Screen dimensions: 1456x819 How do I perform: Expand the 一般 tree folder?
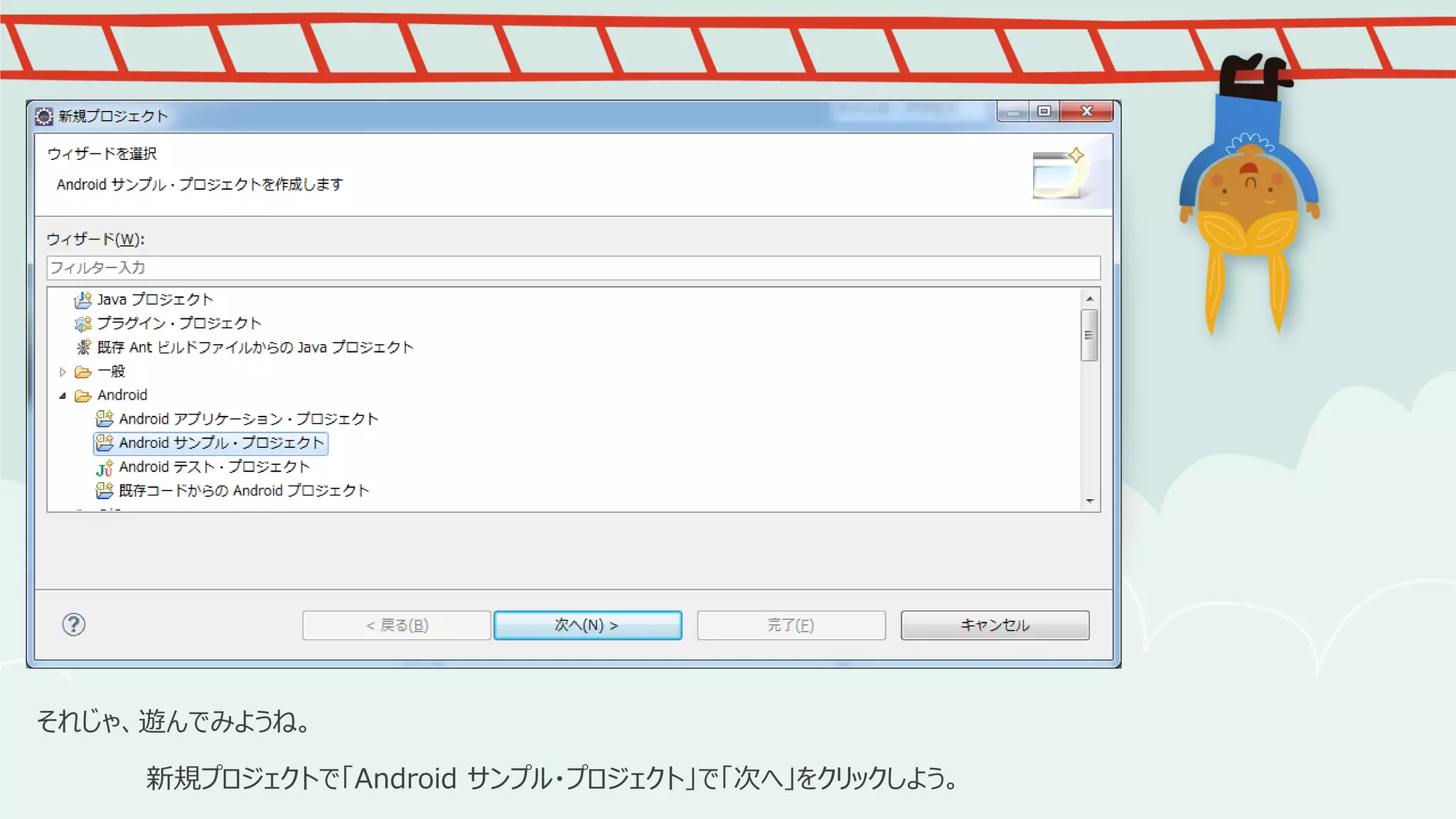63,372
